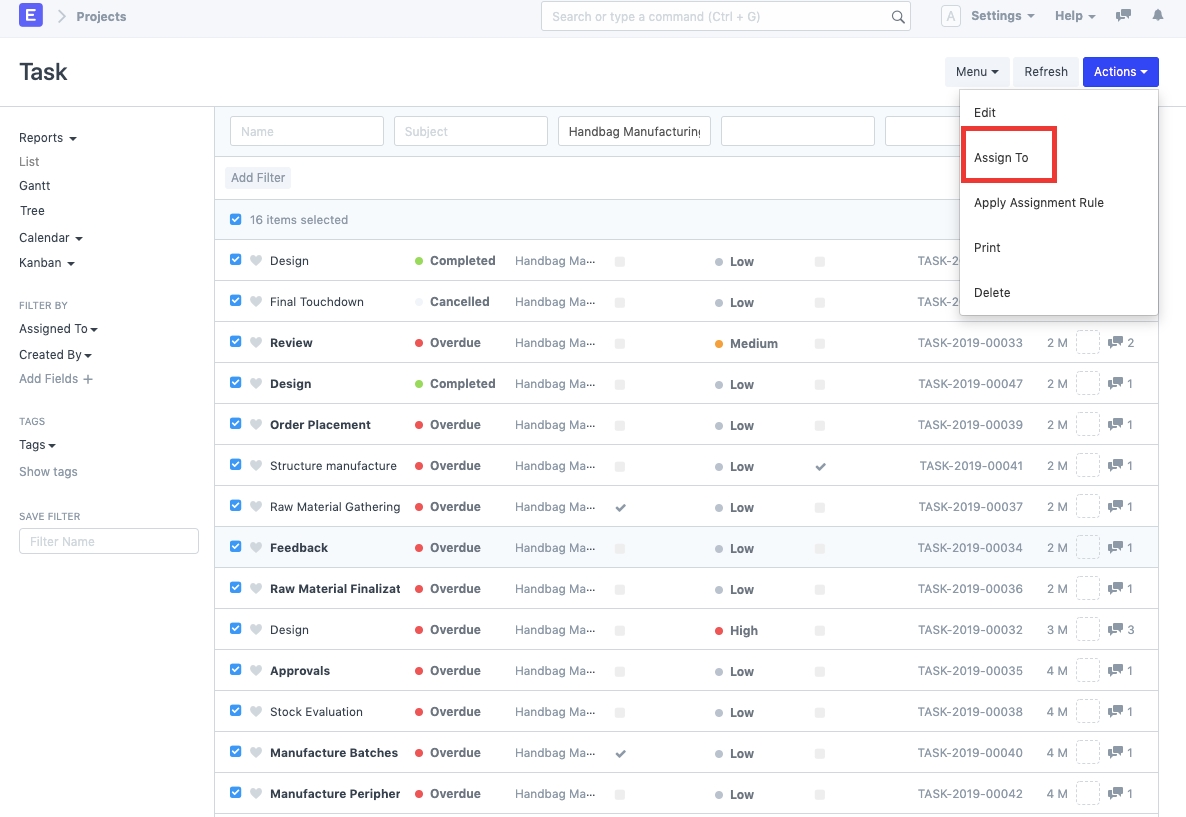Open the Settings dropdown in navbar
Viewport: 1186px width, 817px height.
pyautogui.click(x=1002, y=16)
